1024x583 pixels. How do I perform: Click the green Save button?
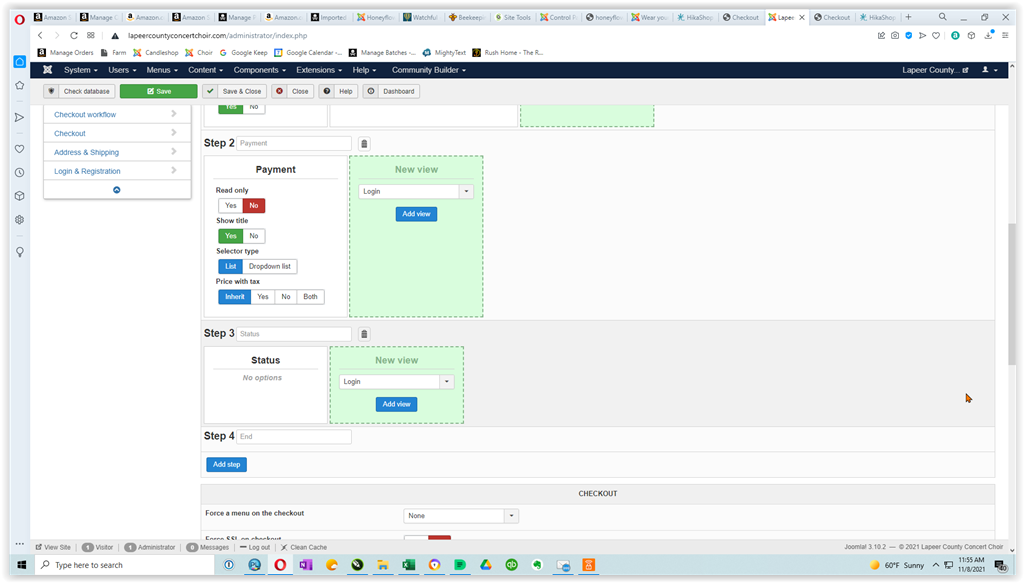point(159,91)
